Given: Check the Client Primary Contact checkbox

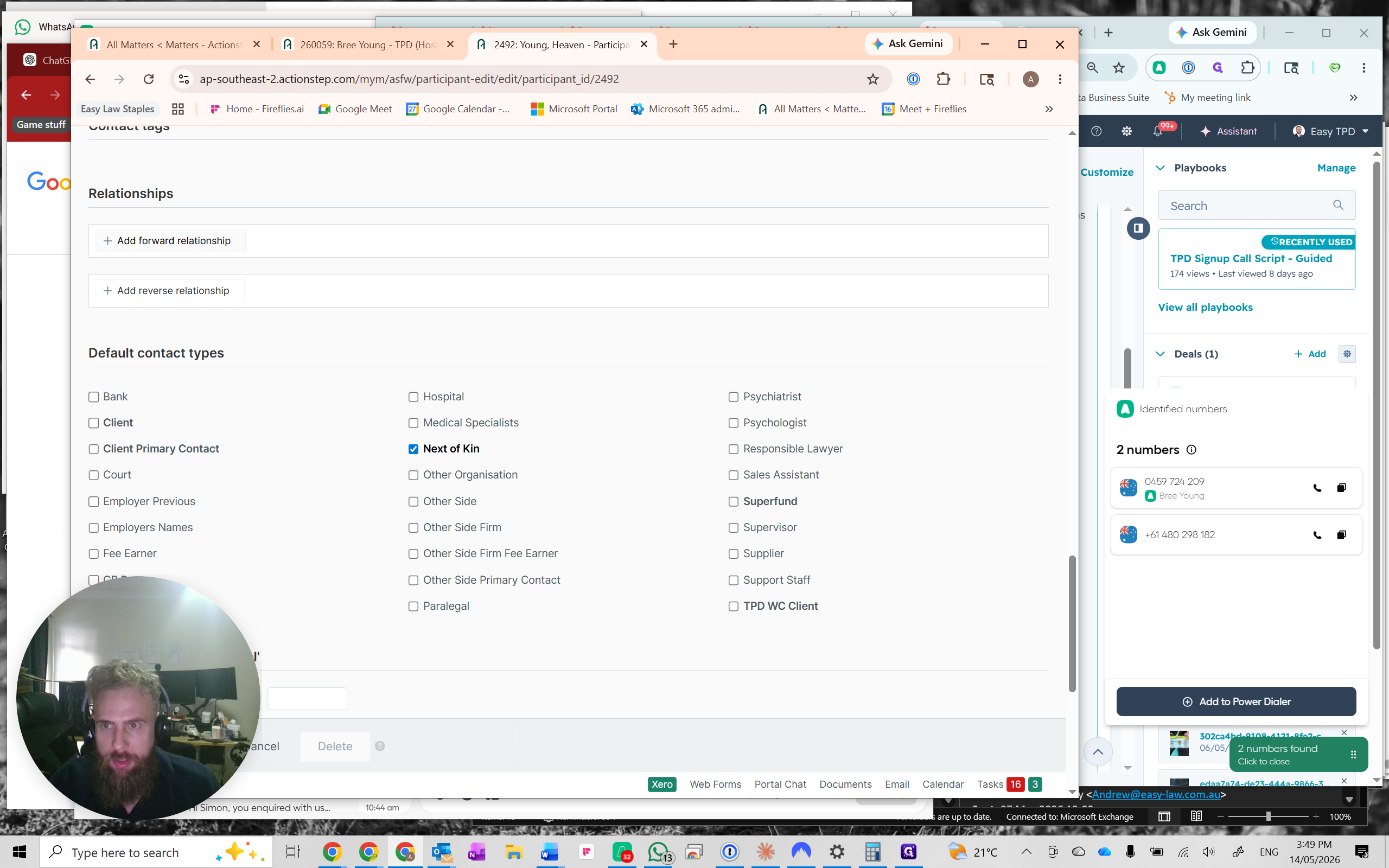Looking at the screenshot, I should (x=93, y=449).
